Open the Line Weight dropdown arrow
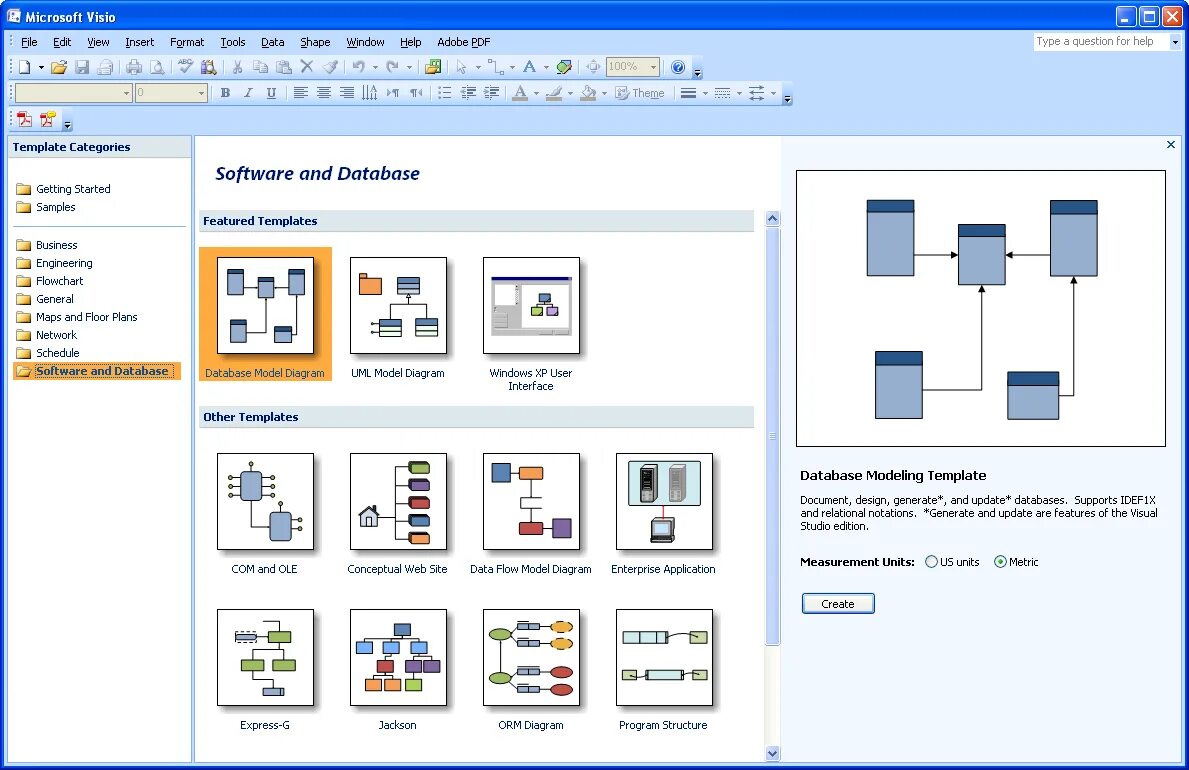1189x770 pixels. point(705,93)
